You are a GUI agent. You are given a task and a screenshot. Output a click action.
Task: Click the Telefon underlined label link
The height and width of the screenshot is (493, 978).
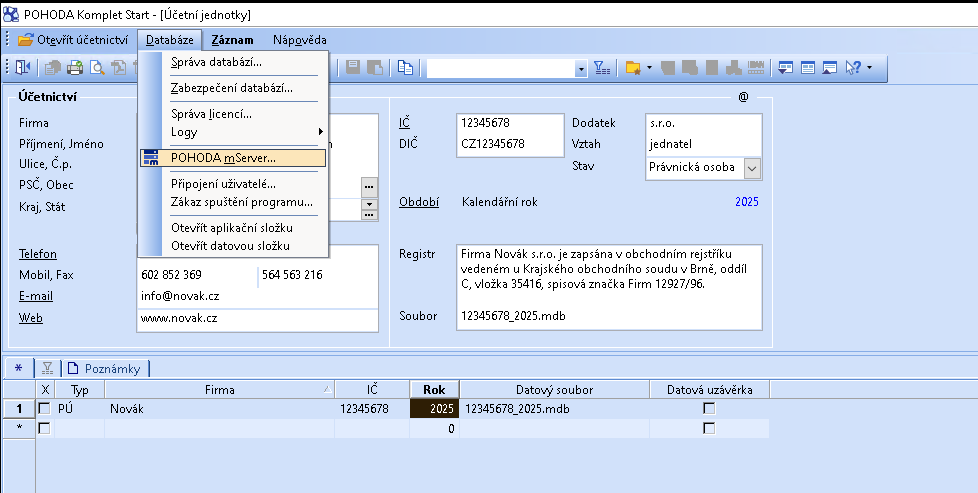[37, 254]
